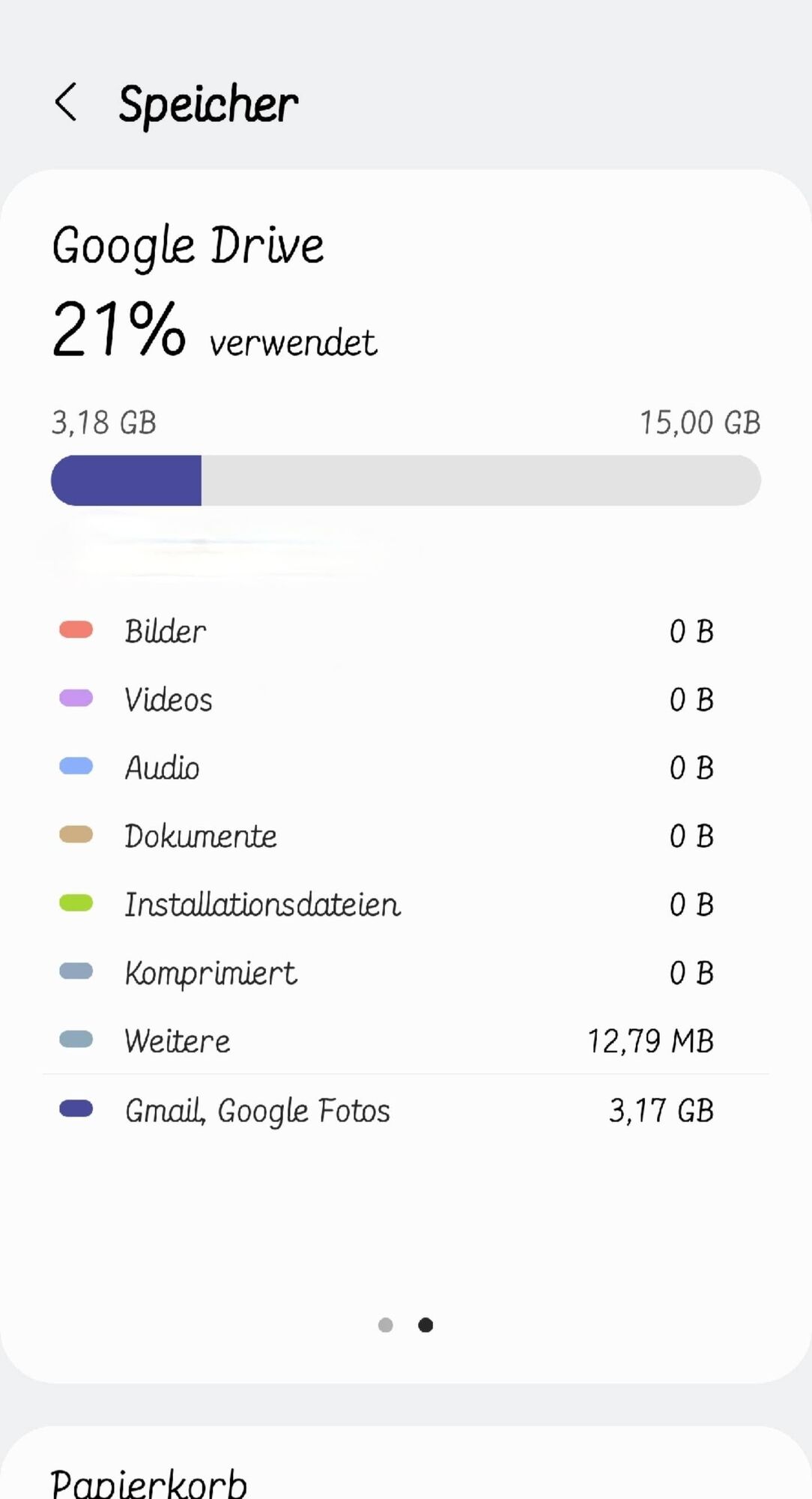
Task: Switch to the first page dot
Action: coord(386,1325)
